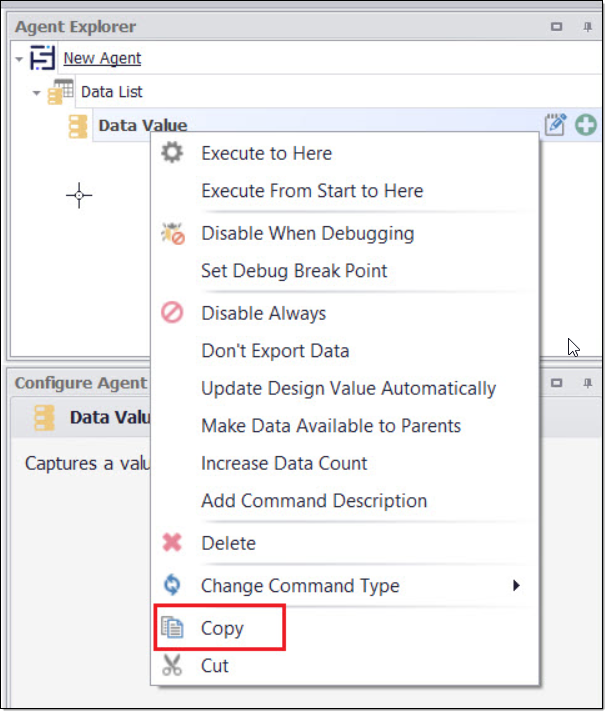The height and width of the screenshot is (714, 608).
Task: Select Disable When Debugging option
Action: (307, 233)
